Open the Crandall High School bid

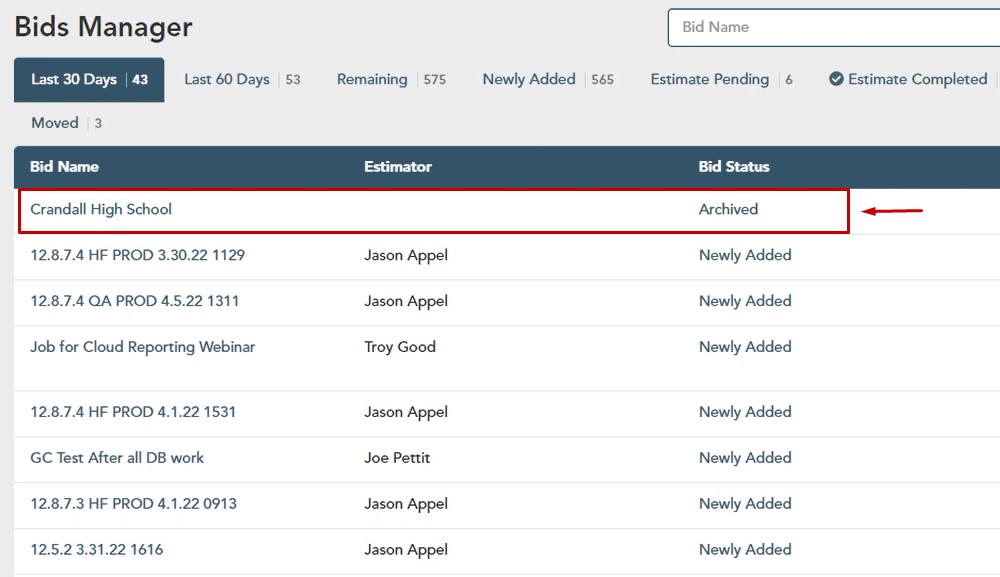click(x=101, y=210)
